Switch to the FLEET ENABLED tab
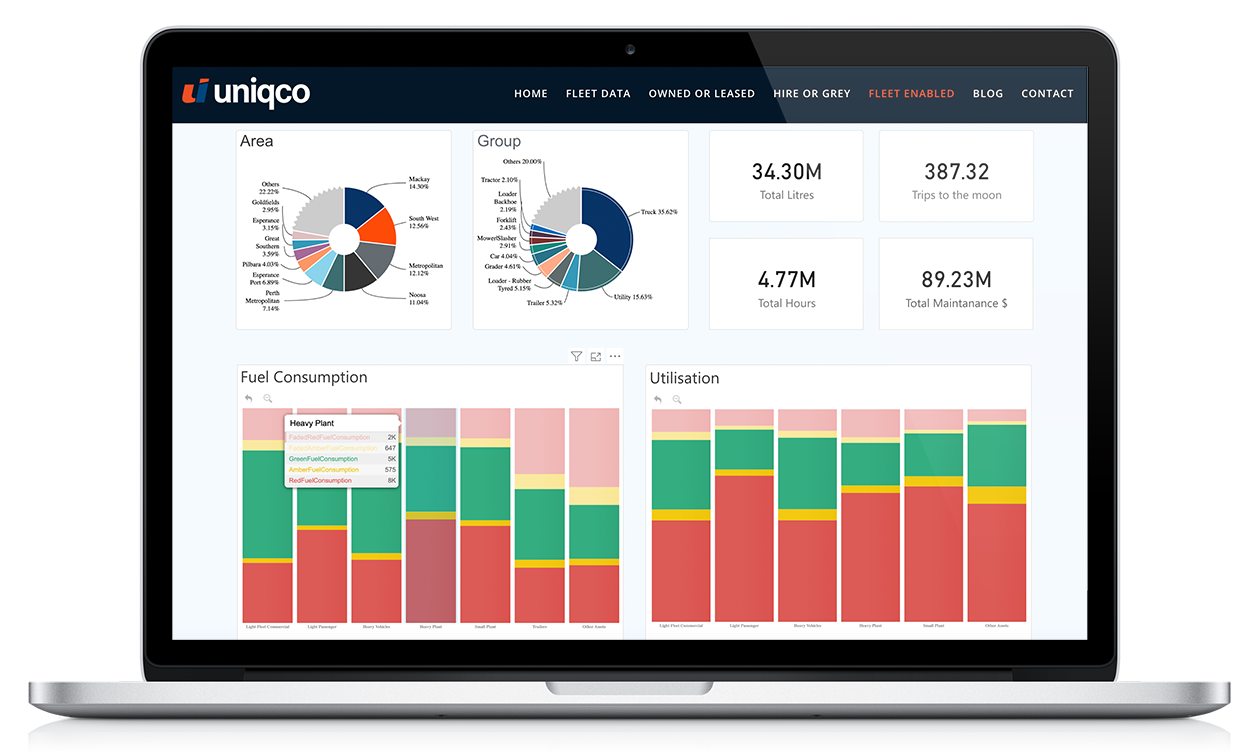 coord(911,93)
